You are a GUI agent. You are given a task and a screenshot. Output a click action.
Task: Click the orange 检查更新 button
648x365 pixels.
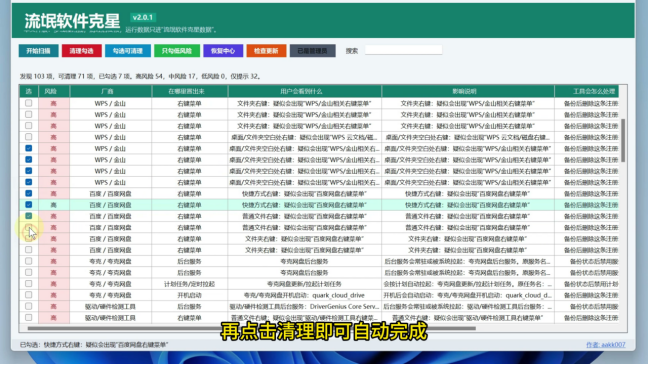pyautogui.click(x=266, y=51)
